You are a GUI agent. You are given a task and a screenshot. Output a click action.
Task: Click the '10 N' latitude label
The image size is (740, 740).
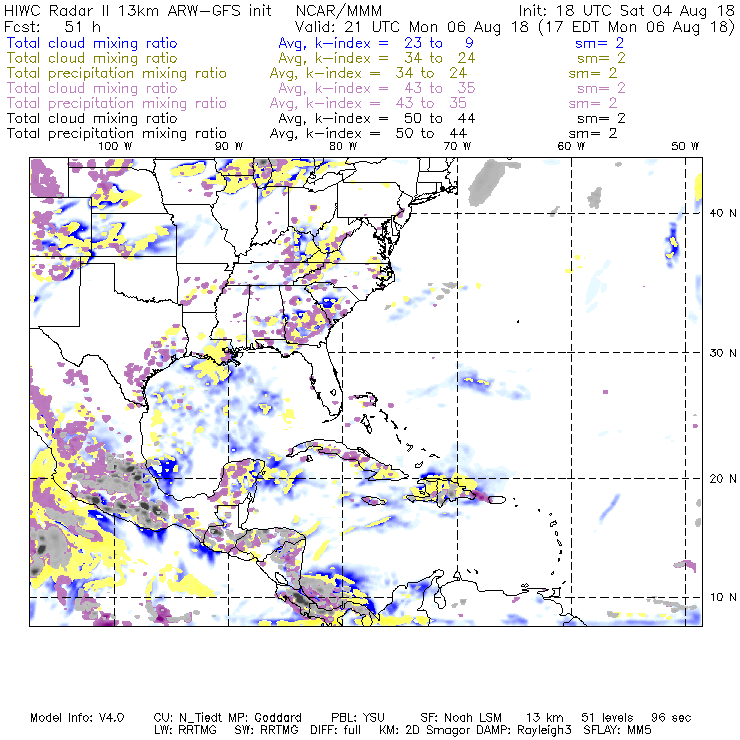click(x=723, y=597)
